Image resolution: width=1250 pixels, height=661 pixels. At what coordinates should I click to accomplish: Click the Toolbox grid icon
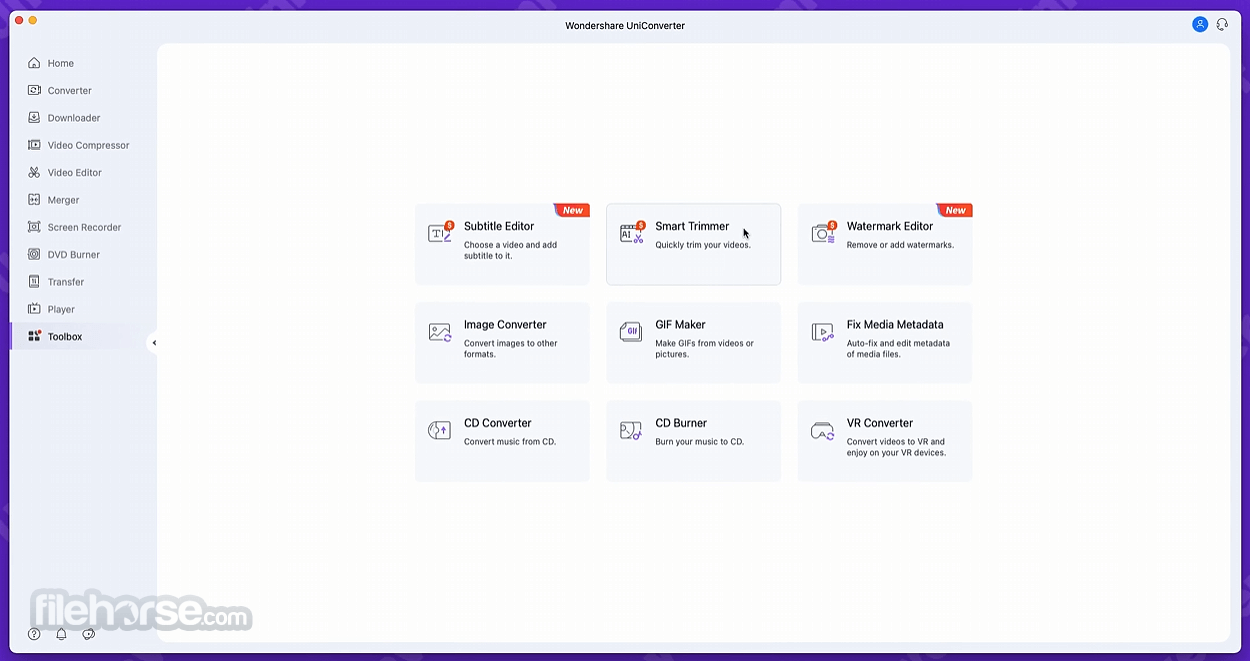tap(34, 336)
